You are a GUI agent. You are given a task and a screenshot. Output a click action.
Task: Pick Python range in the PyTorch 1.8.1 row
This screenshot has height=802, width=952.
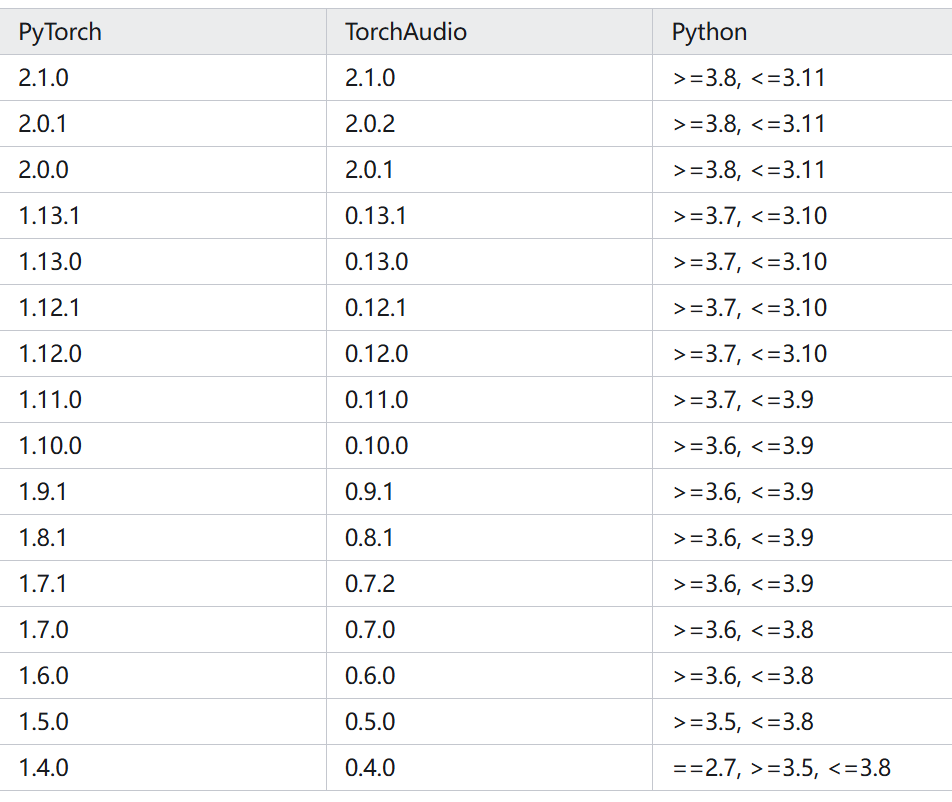pos(802,538)
